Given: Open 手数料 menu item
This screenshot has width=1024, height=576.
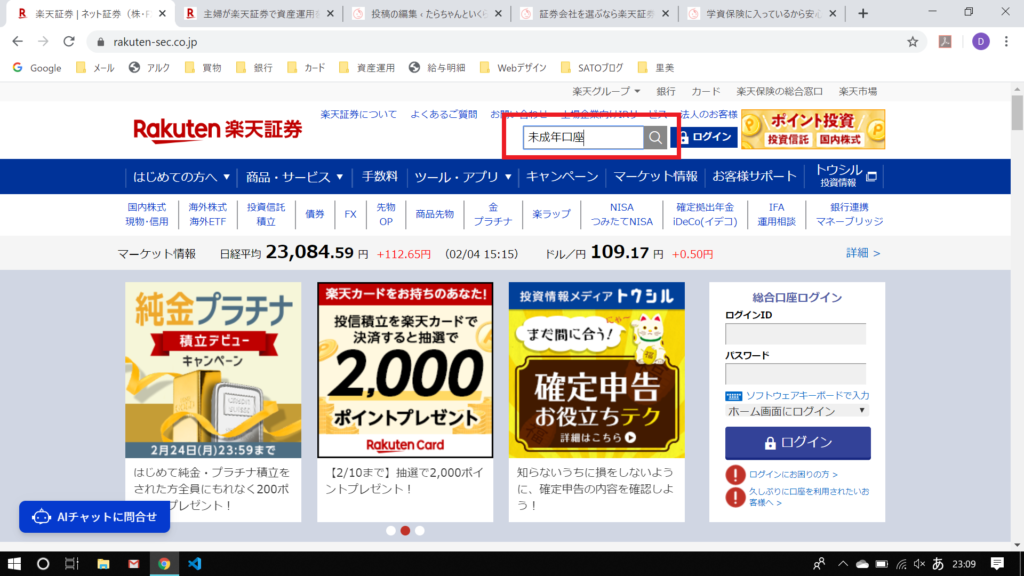Looking at the screenshot, I should [379, 176].
